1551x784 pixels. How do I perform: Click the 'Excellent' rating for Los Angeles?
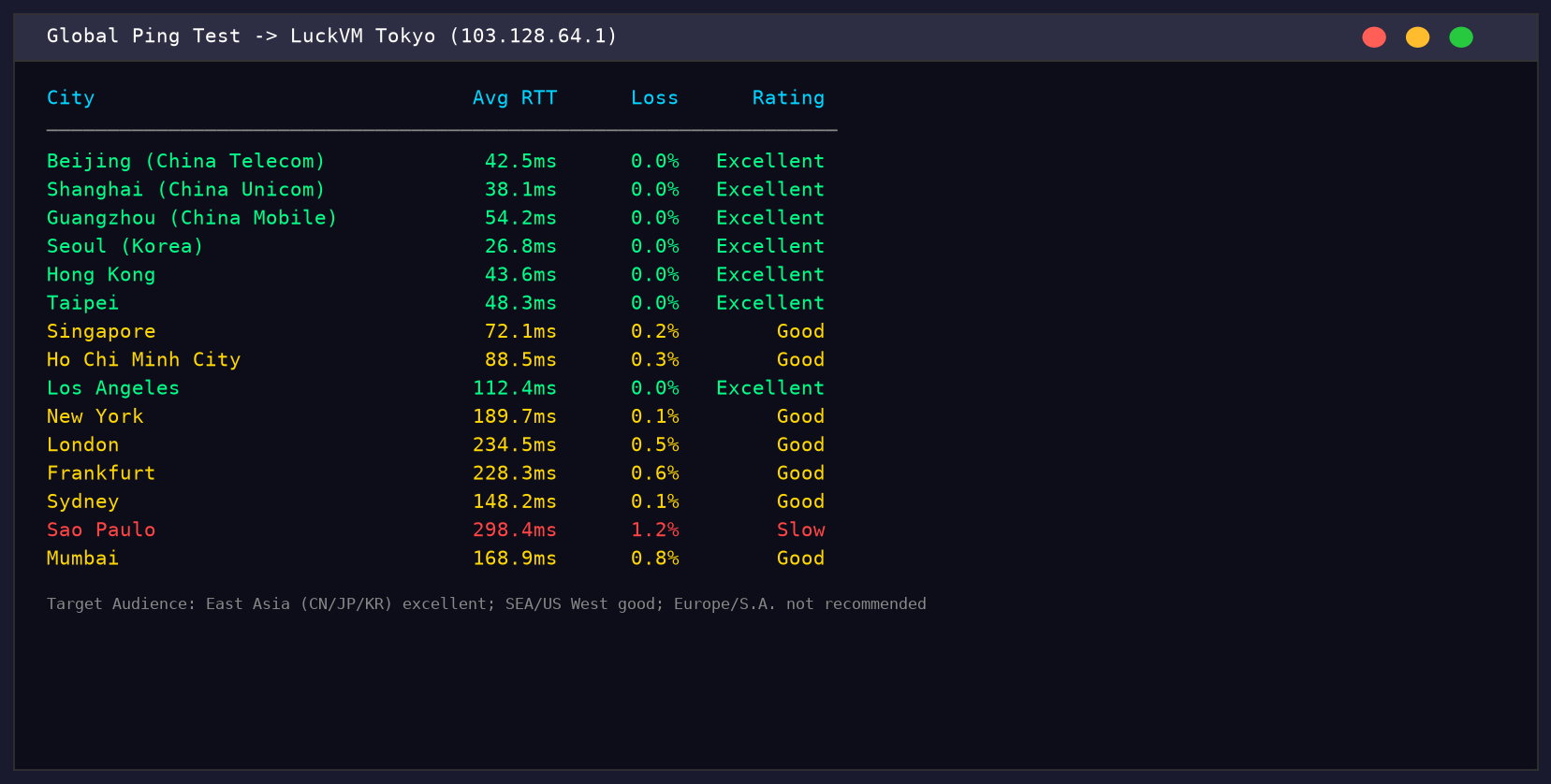click(770, 388)
